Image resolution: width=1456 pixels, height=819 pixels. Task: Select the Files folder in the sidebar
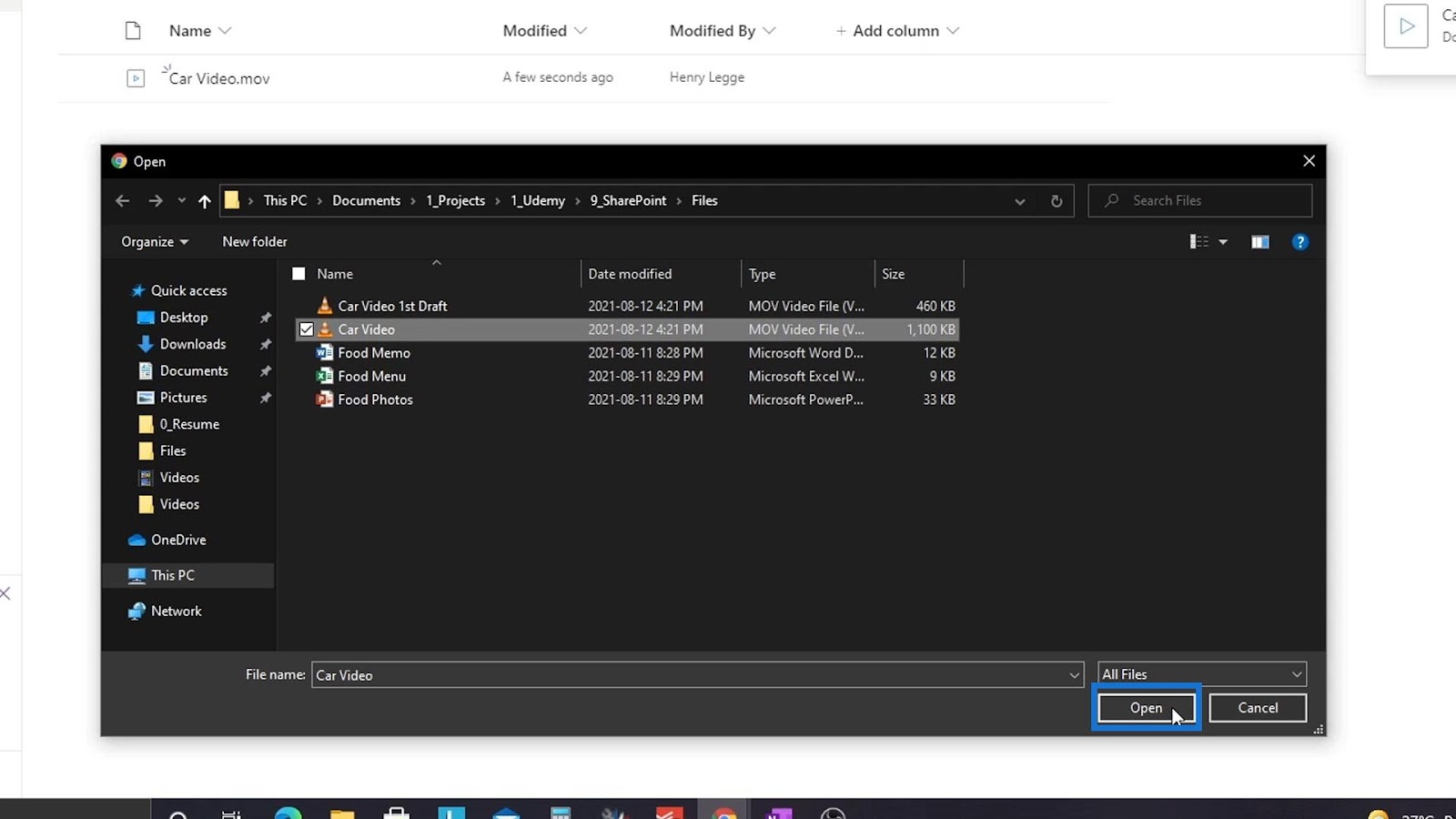[x=173, y=451]
